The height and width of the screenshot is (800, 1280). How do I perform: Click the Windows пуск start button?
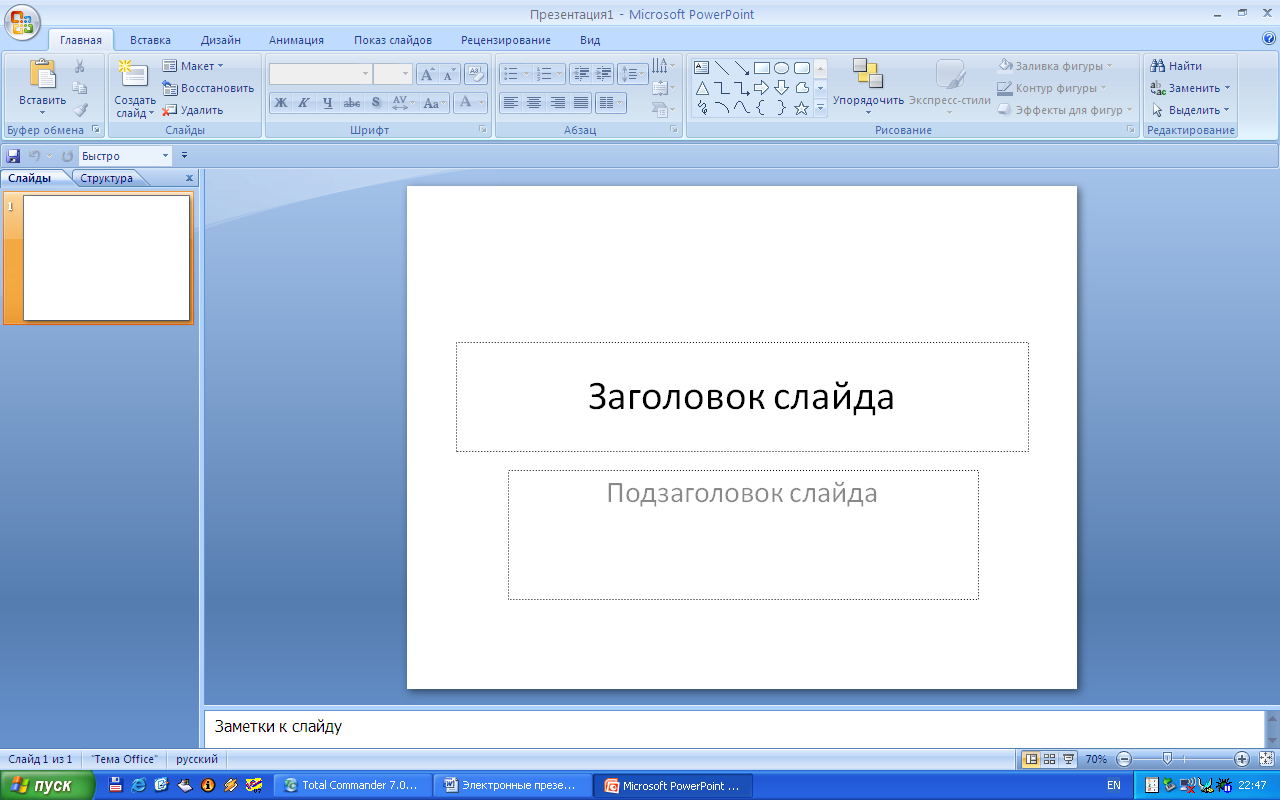pyautogui.click(x=47, y=785)
